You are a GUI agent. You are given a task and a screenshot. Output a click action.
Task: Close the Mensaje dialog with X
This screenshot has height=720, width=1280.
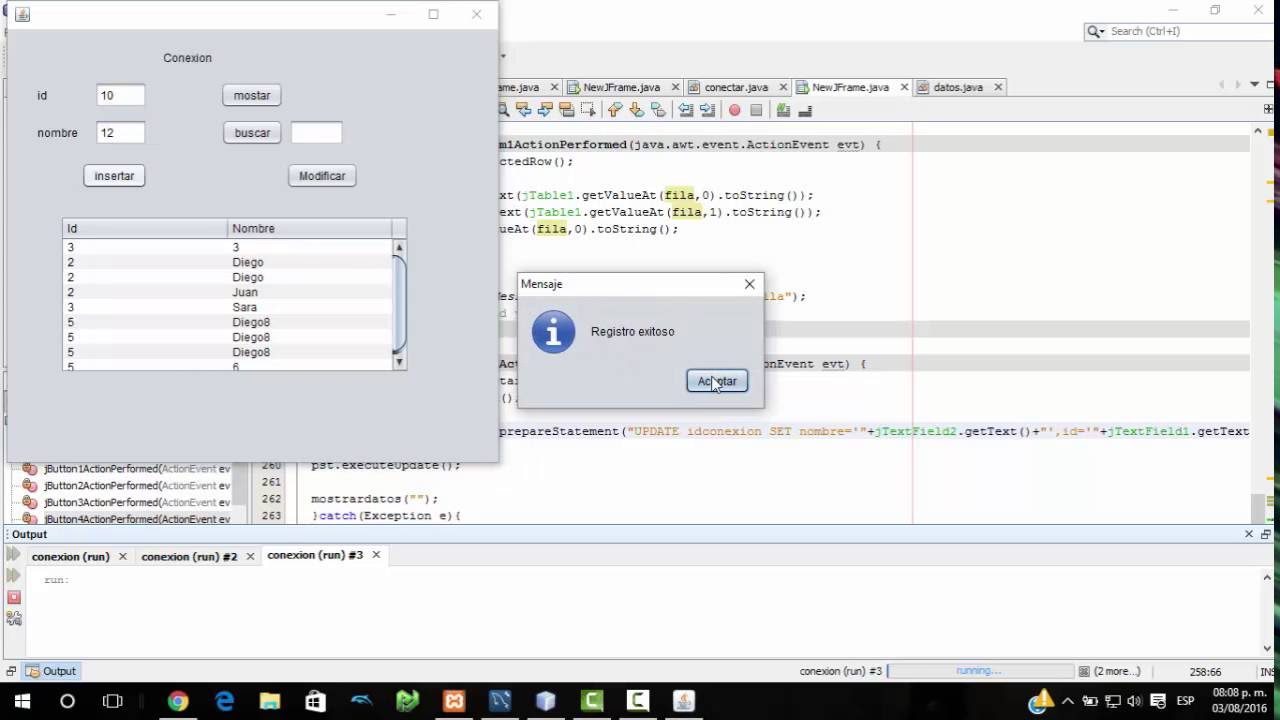[x=749, y=284]
